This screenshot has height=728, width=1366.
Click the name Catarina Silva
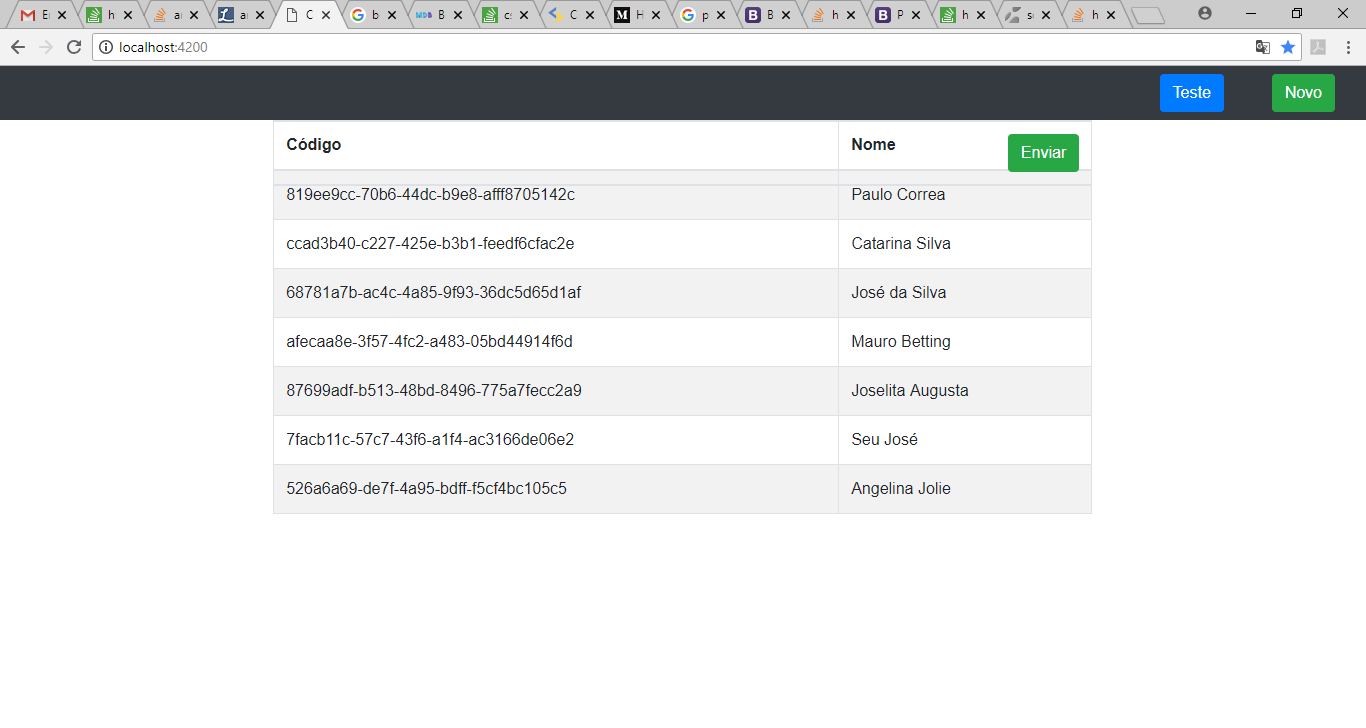pyautogui.click(x=901, y=244)
